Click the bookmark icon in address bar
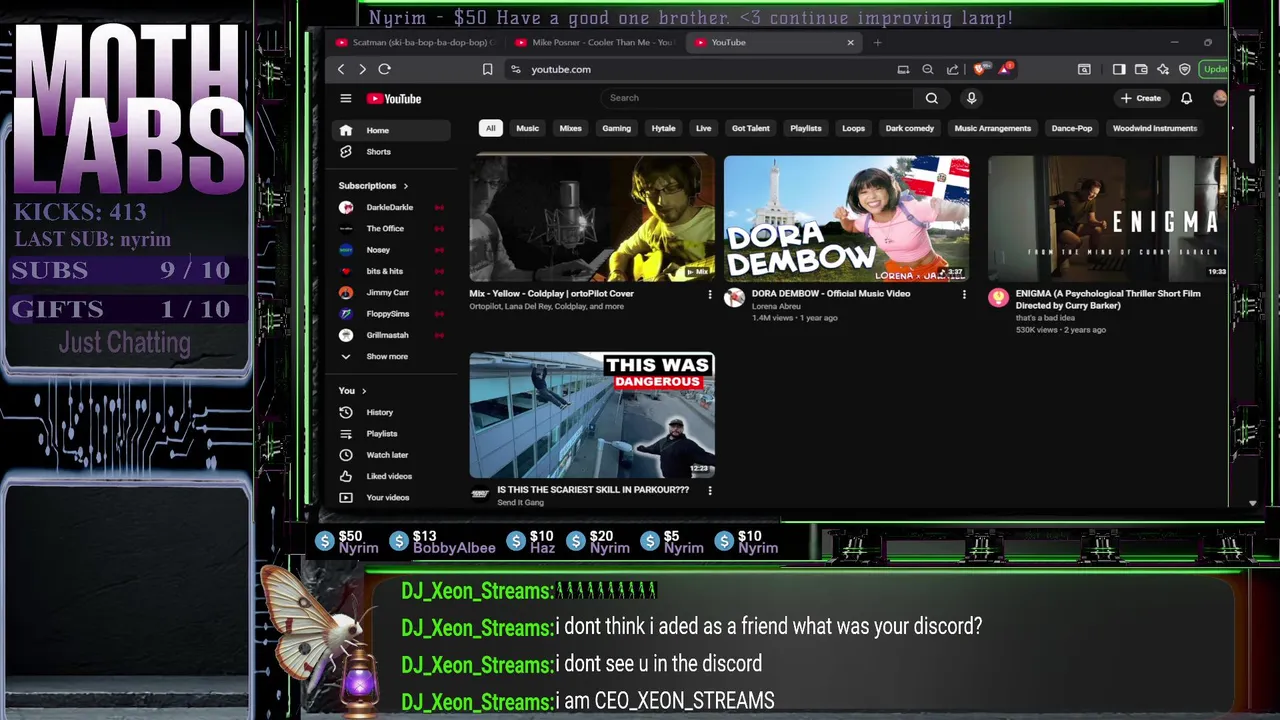The width and height of the screenshot is (1280, 720). click(487, 69)
